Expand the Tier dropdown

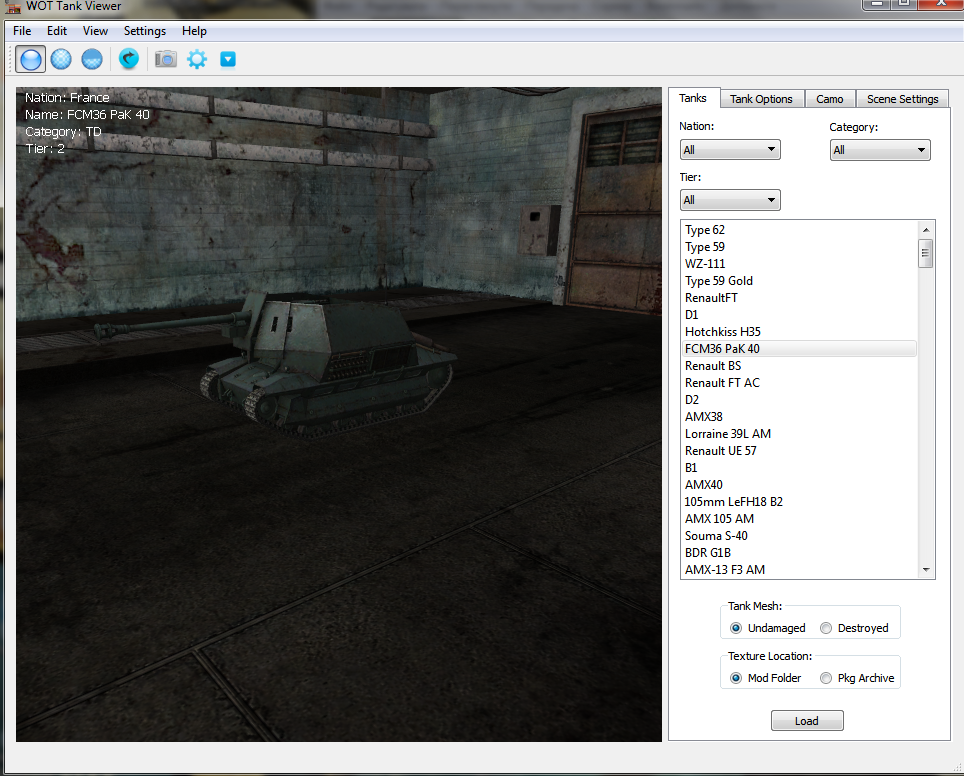(730, 200)
